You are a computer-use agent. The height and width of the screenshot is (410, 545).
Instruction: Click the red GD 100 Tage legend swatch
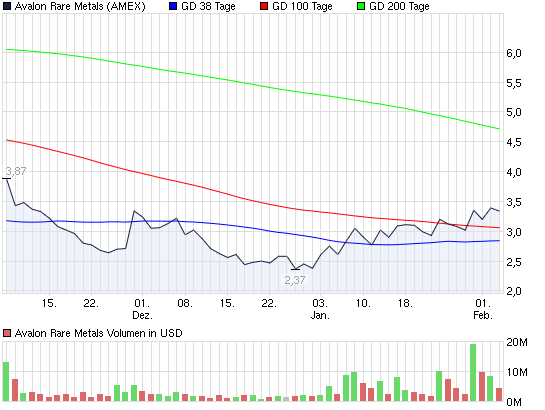click(264, 6)
